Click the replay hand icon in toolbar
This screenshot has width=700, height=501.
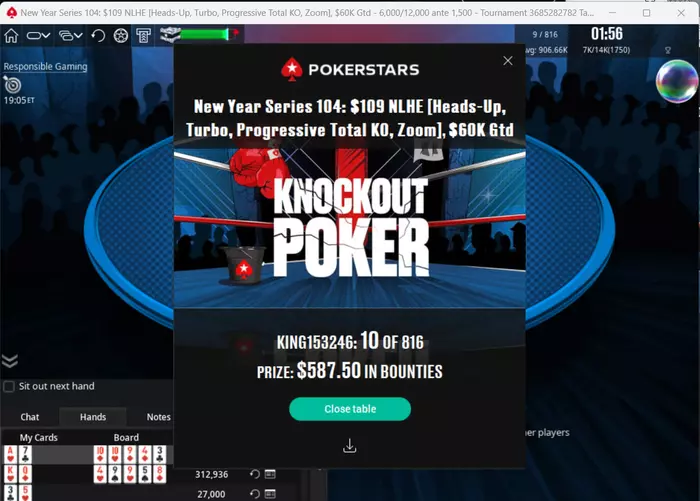click(x=98, y=36)
